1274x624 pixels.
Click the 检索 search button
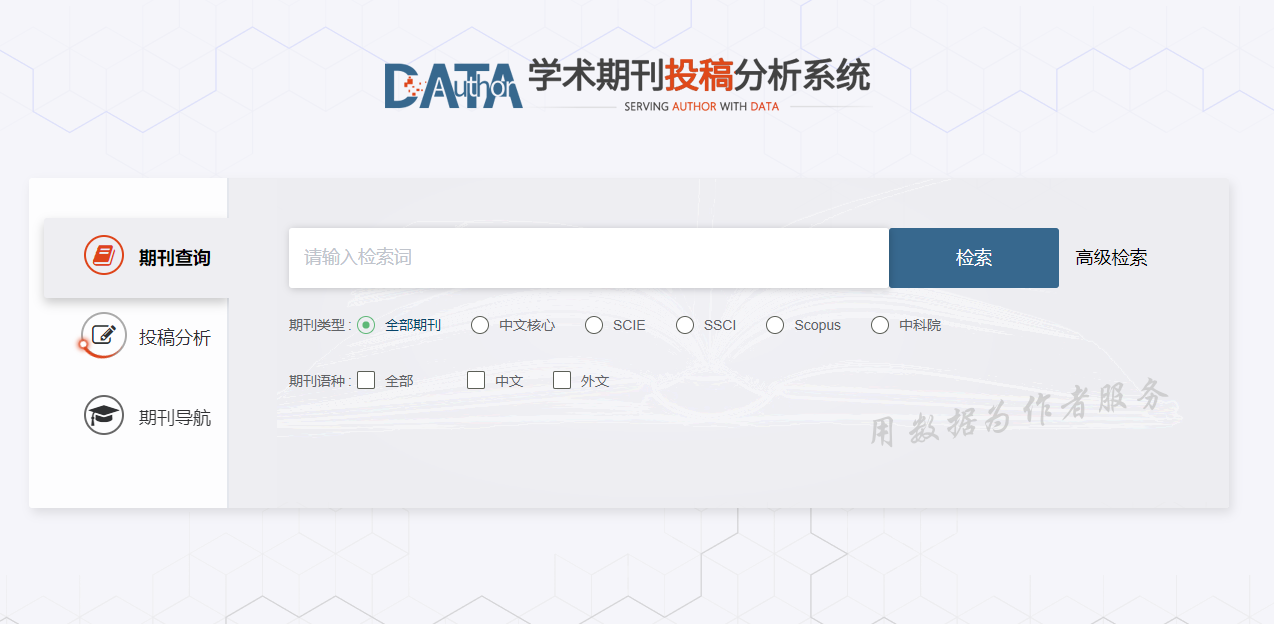click(973, 258)
